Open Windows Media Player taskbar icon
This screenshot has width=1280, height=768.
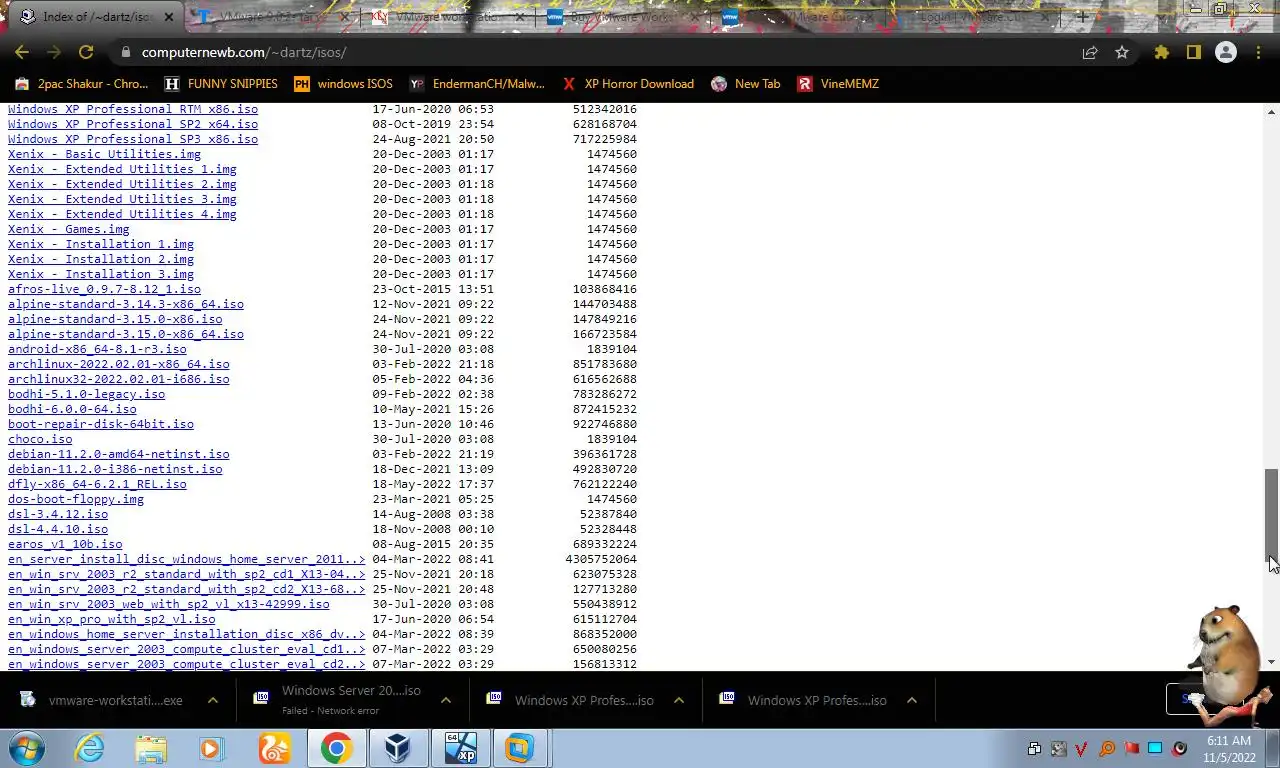click(211, 748)
